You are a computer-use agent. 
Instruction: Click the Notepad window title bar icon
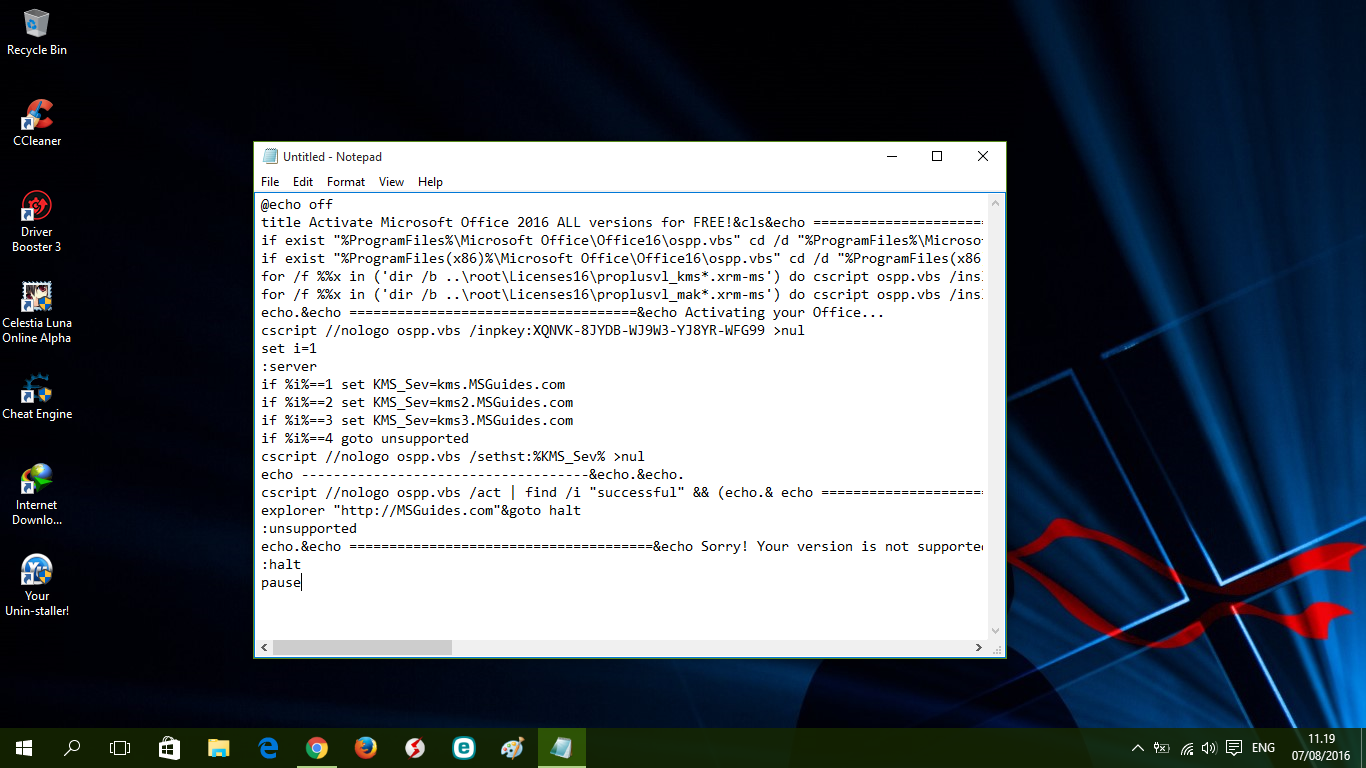click(270, 156)
